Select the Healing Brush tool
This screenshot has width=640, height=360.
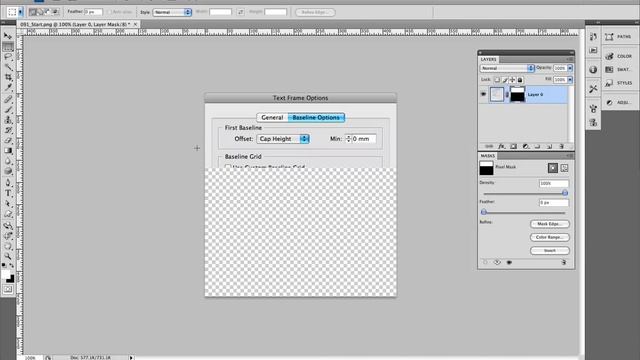point(8,99)
